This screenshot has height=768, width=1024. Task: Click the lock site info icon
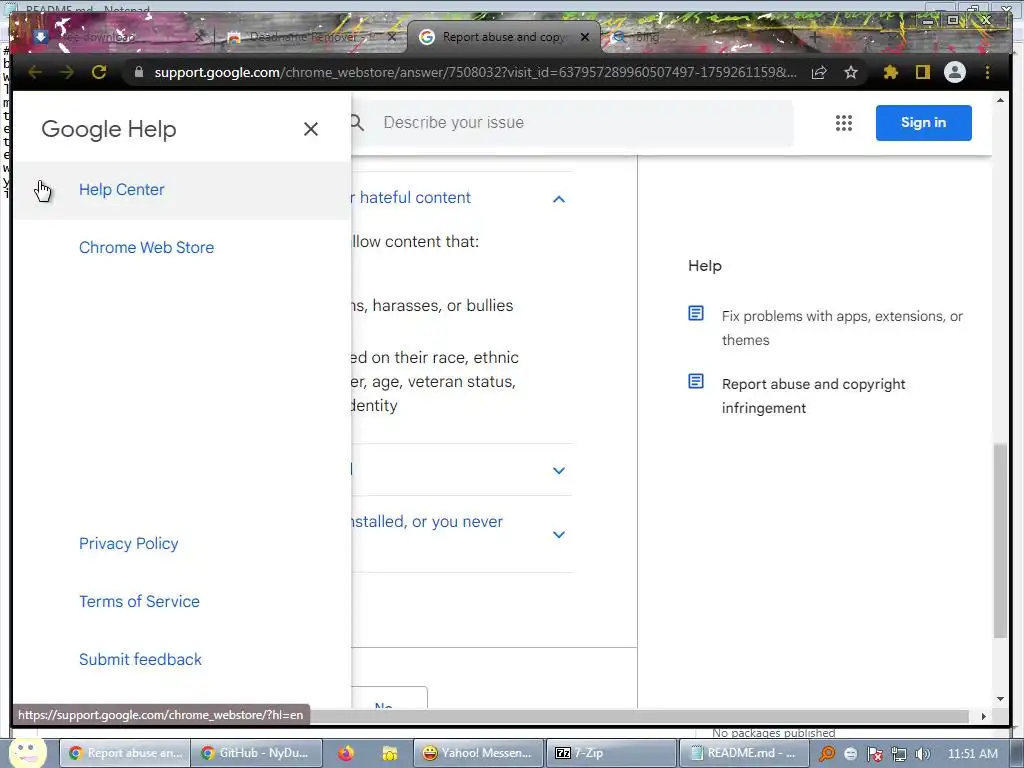(x=138, y=72)
